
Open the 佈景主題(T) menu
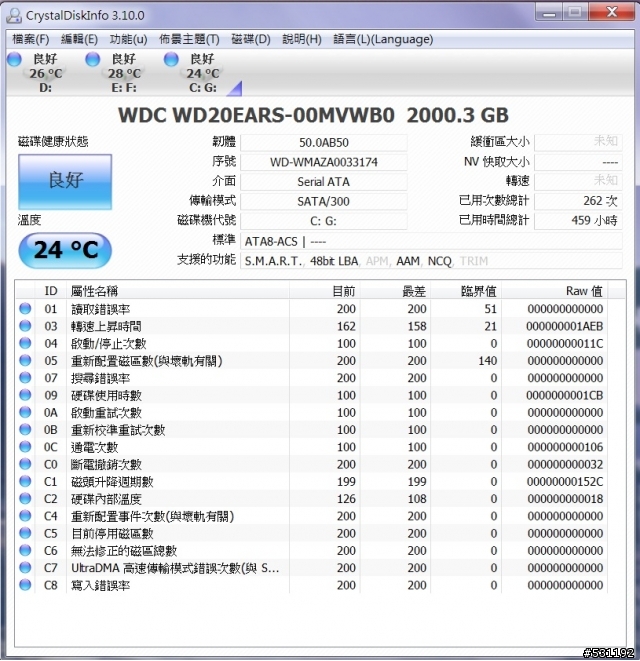tap(189, 39)
